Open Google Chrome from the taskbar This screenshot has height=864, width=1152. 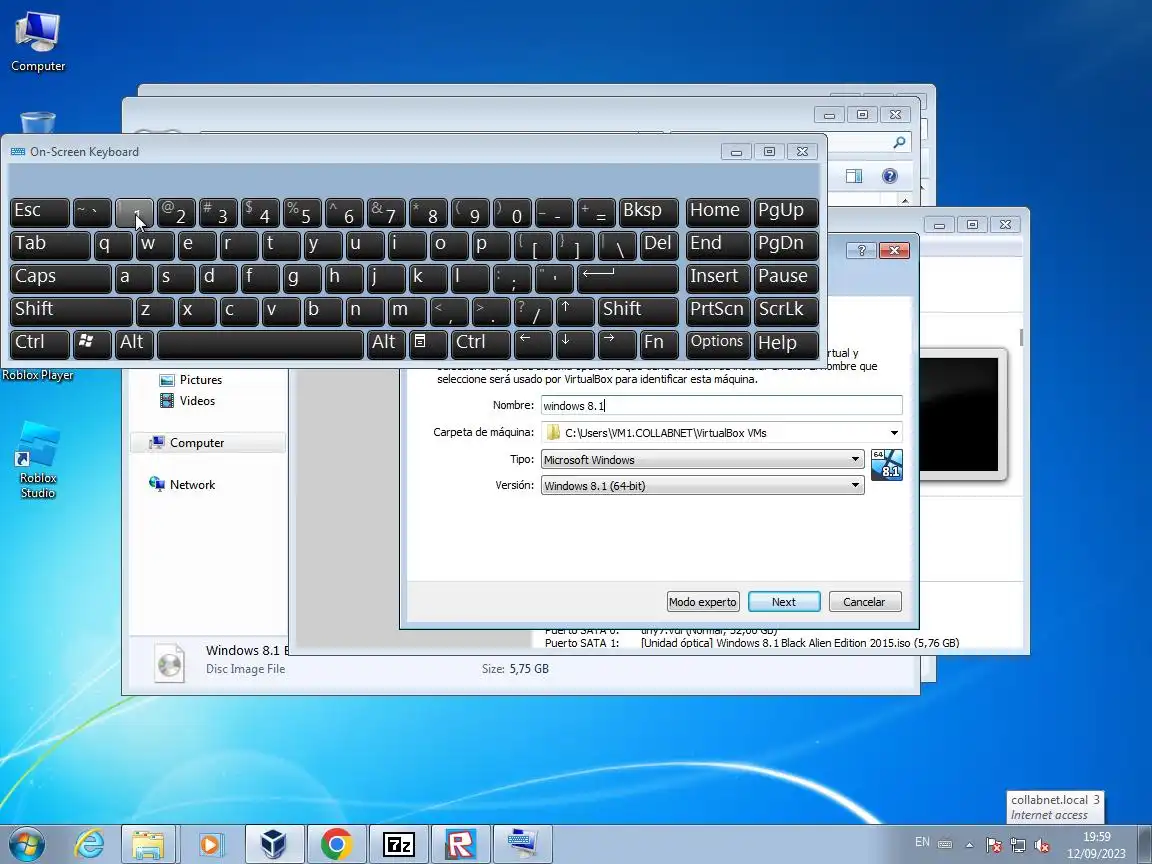pos(336,844)
